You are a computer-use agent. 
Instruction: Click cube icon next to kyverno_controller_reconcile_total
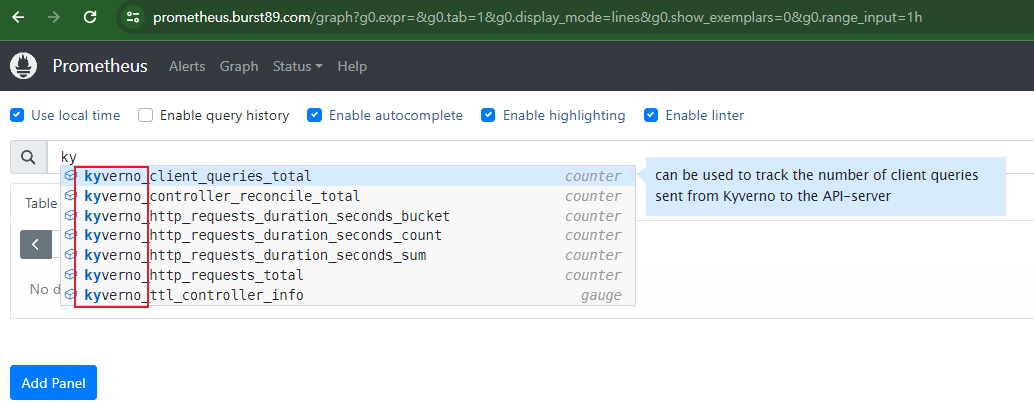pyautogui.click(x=71, y=197)
